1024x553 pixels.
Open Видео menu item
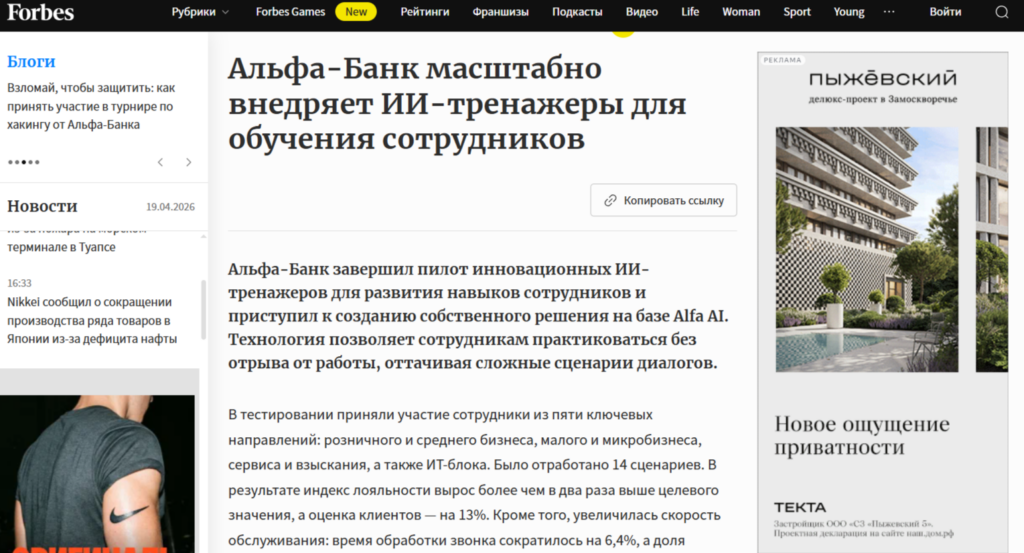point(642,12)
